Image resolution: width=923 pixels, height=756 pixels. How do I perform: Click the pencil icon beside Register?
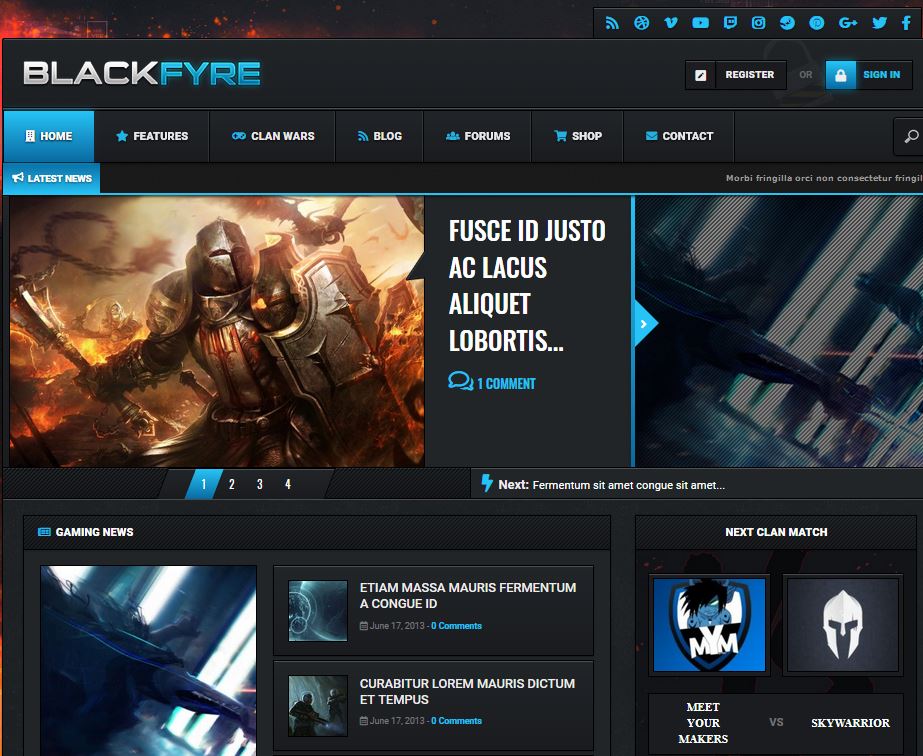tap(700, 75)
